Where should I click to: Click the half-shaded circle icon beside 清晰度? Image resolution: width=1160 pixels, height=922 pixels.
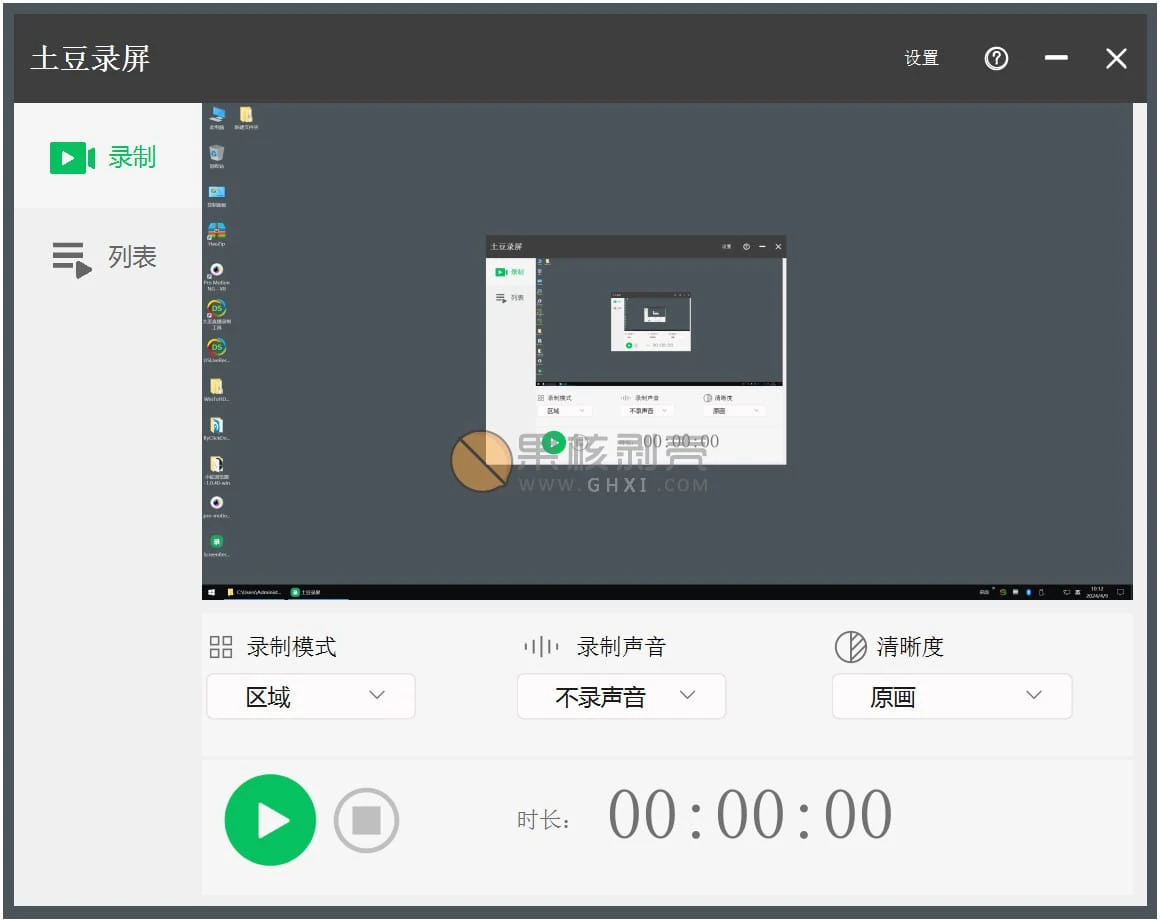click(850, 647)
